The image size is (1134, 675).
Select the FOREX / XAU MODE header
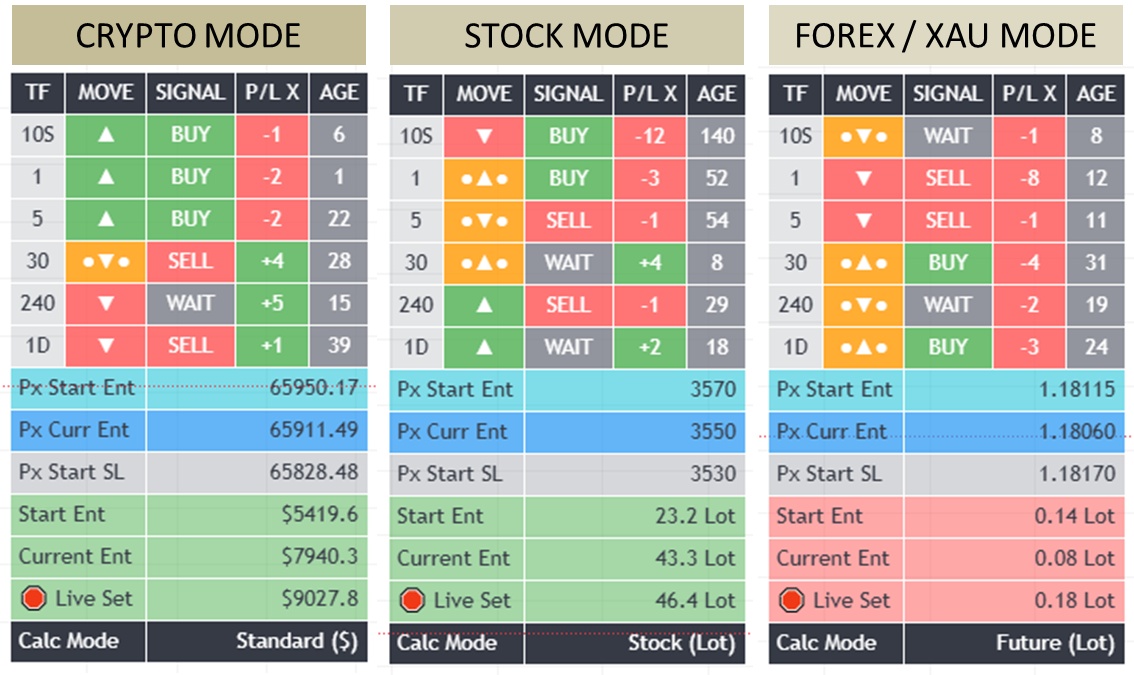[945, 36]
